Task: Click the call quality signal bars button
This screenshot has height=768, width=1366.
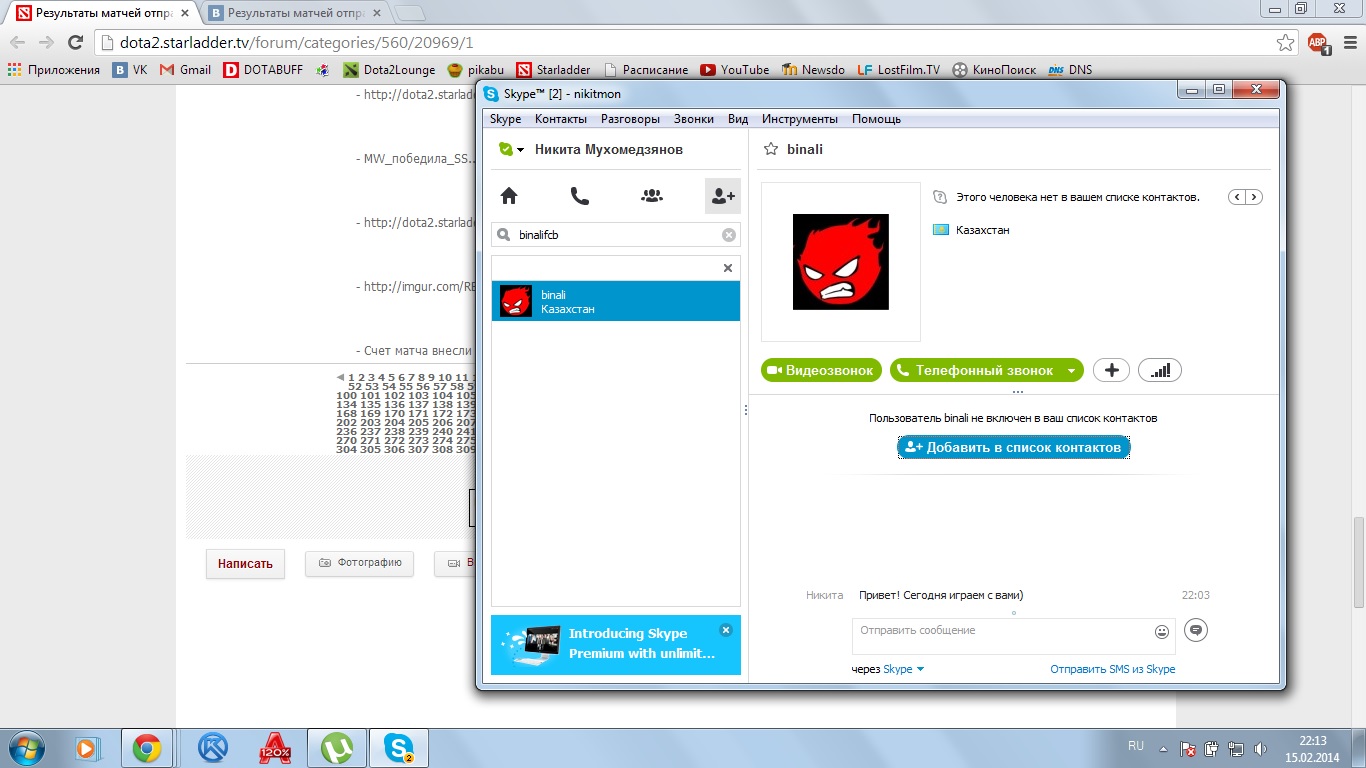Action: (1160, 370)
